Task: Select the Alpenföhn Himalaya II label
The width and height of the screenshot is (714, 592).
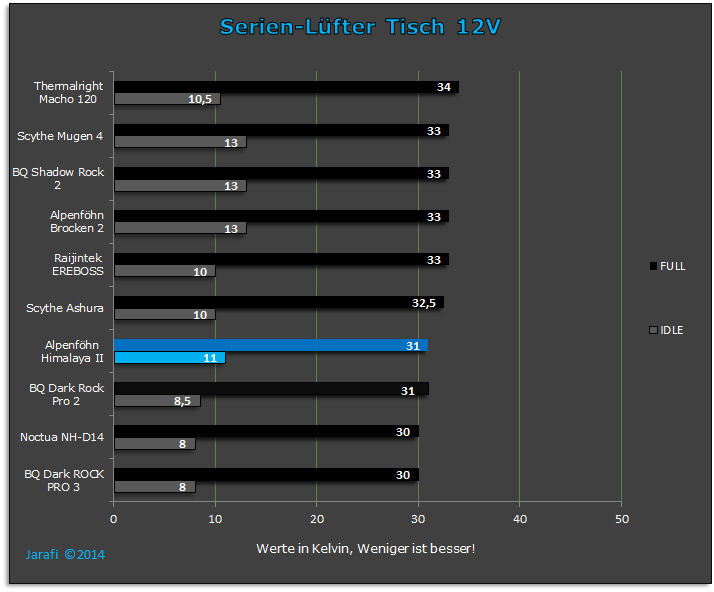Action: click(x=72, y=352)
